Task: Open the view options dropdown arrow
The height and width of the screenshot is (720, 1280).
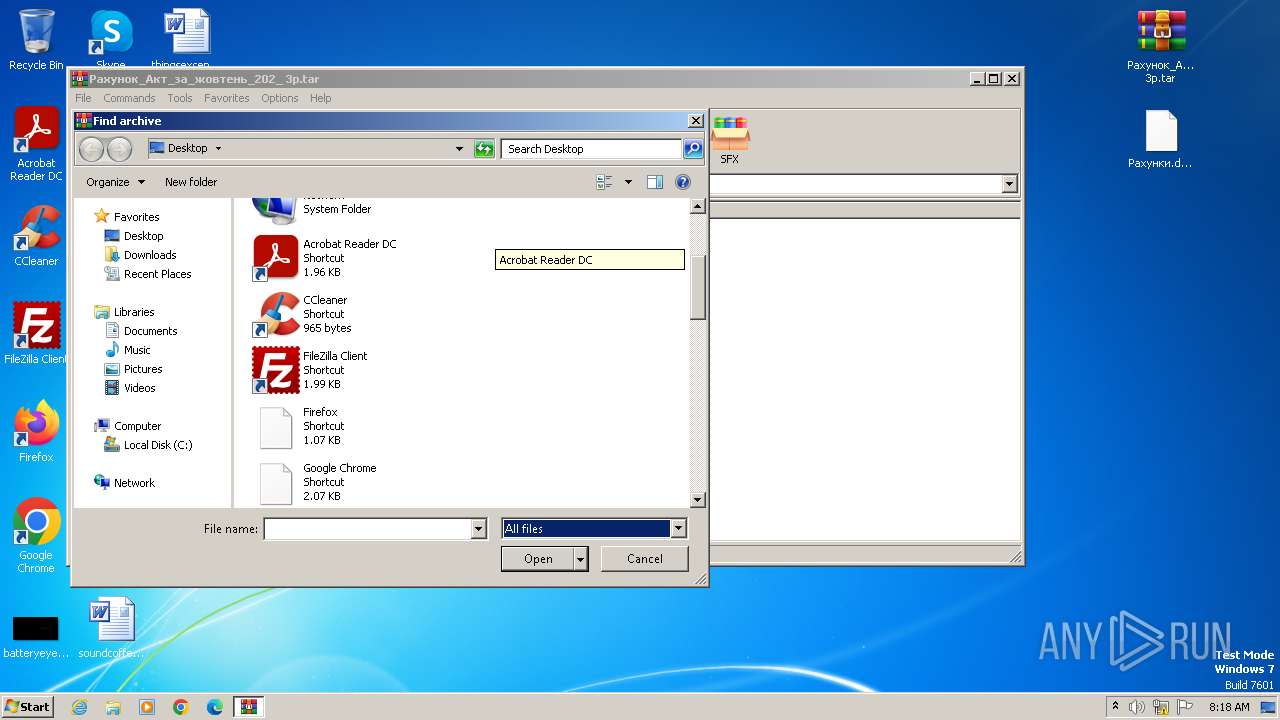Action: [628, 182]
